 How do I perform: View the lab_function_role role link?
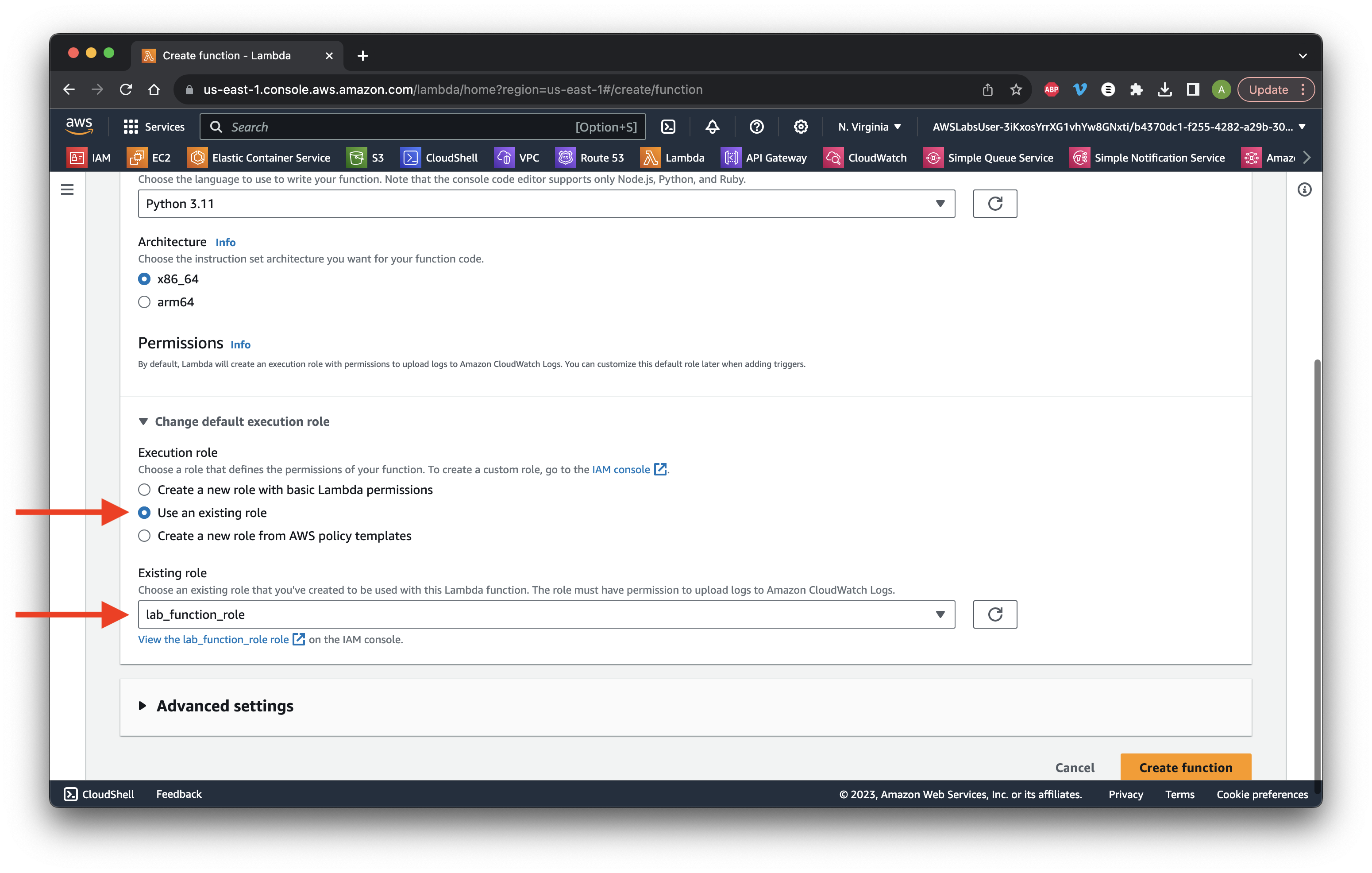click(222, 639)
